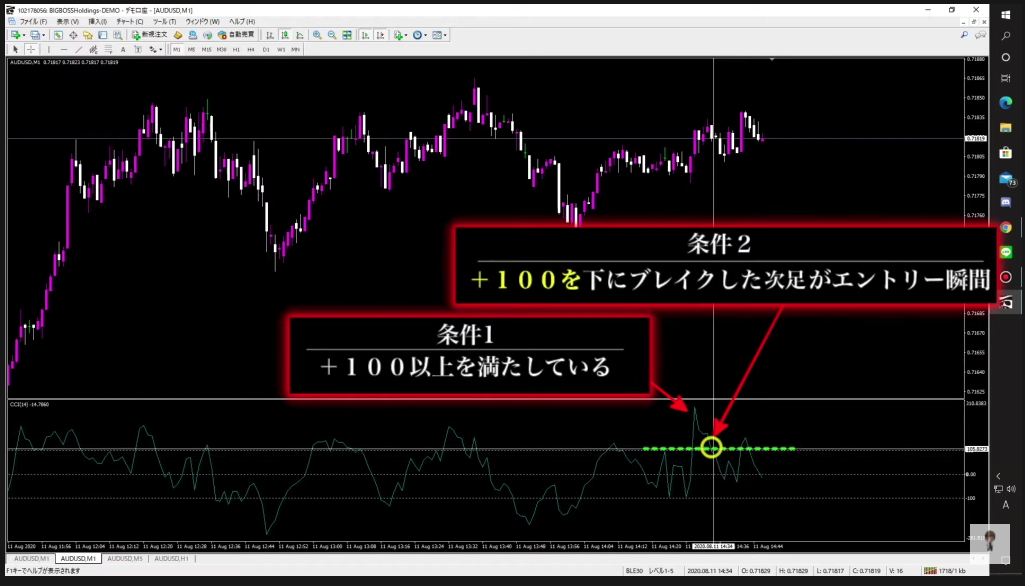Open Google Chrome from the taskbar
Image resolution: width=1025 pixels, height=586 pixels.
1005,228
